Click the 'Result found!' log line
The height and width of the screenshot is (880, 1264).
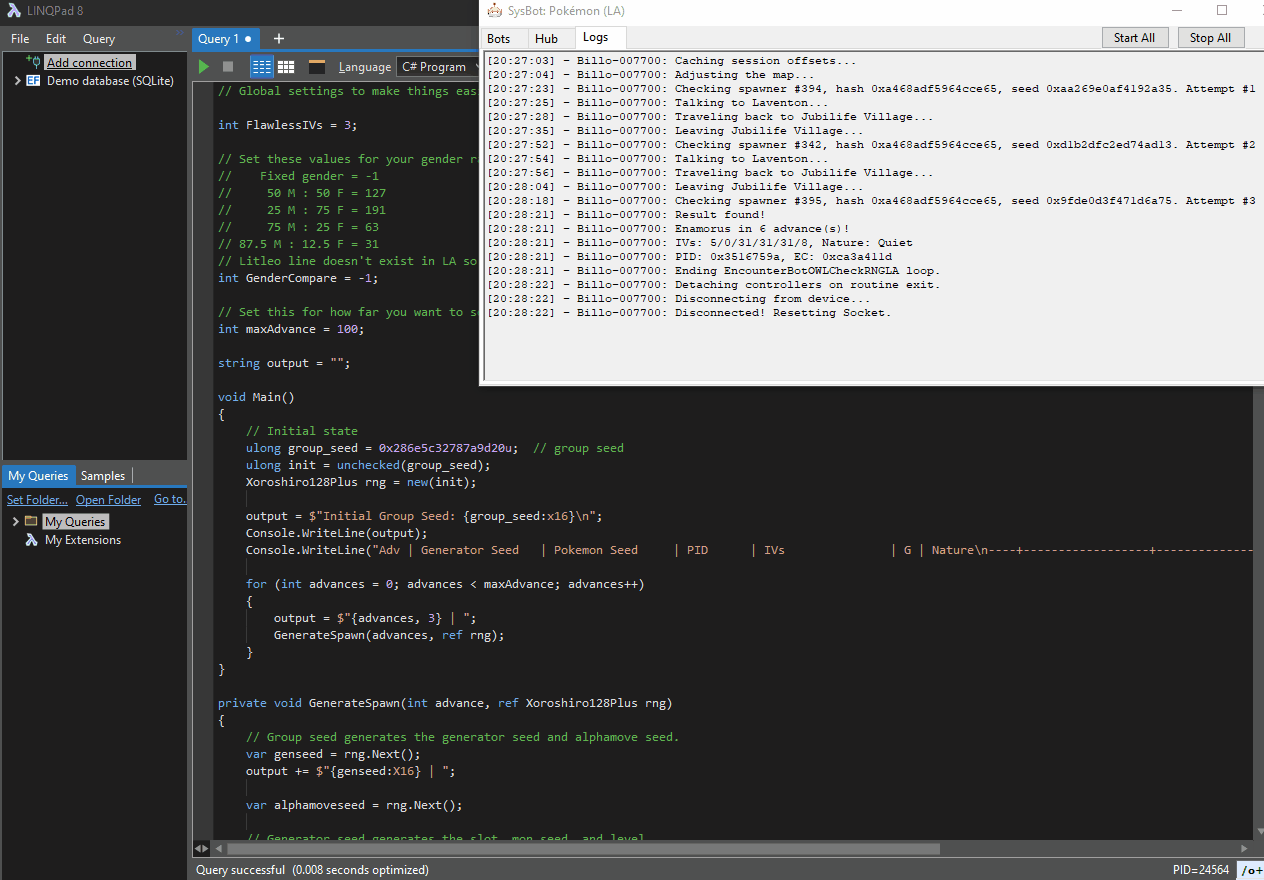[627, 214]
